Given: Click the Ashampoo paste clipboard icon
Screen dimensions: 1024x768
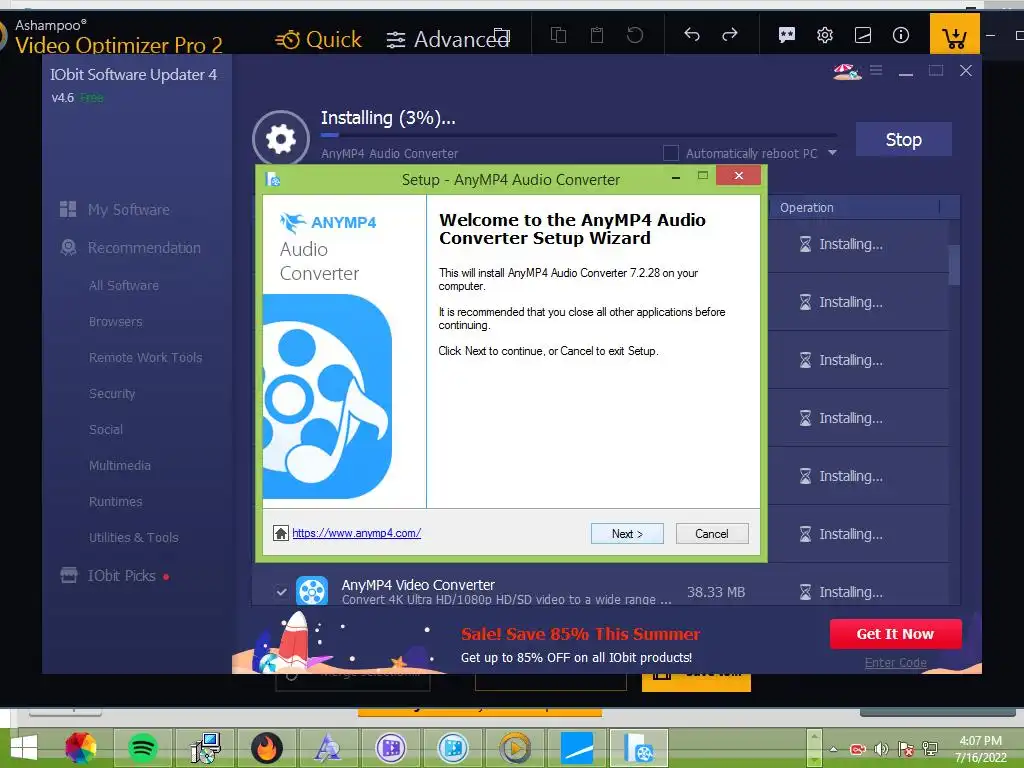Looking at the screenshot, I should (x=597, y=35).
